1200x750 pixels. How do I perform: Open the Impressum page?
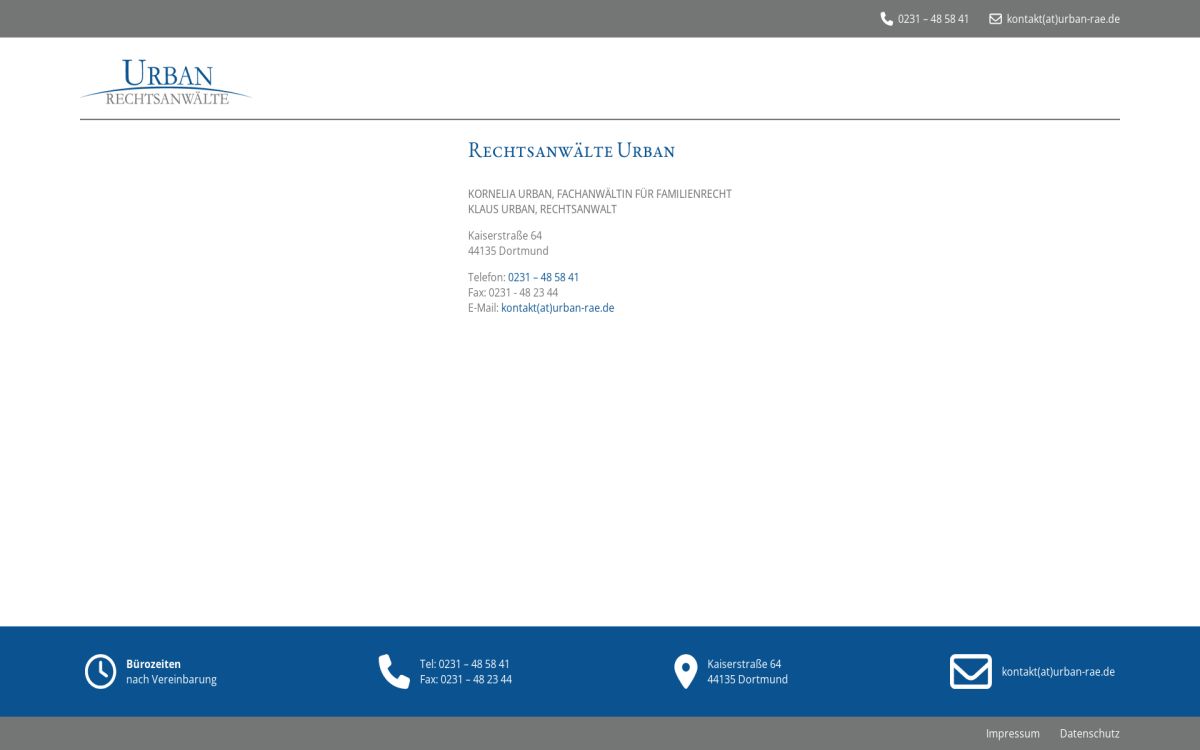click(x=1012, y=733)
